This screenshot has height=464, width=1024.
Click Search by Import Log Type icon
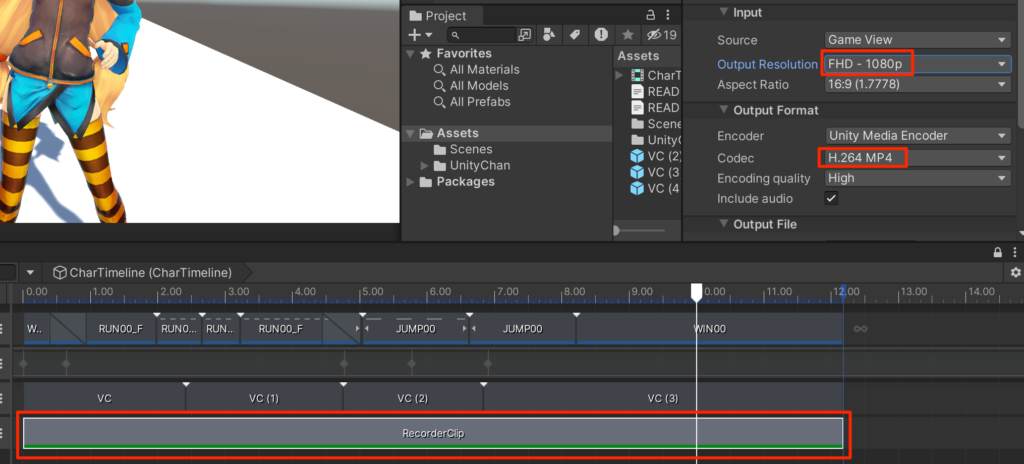pyautogui.click(x=601, y=35)
